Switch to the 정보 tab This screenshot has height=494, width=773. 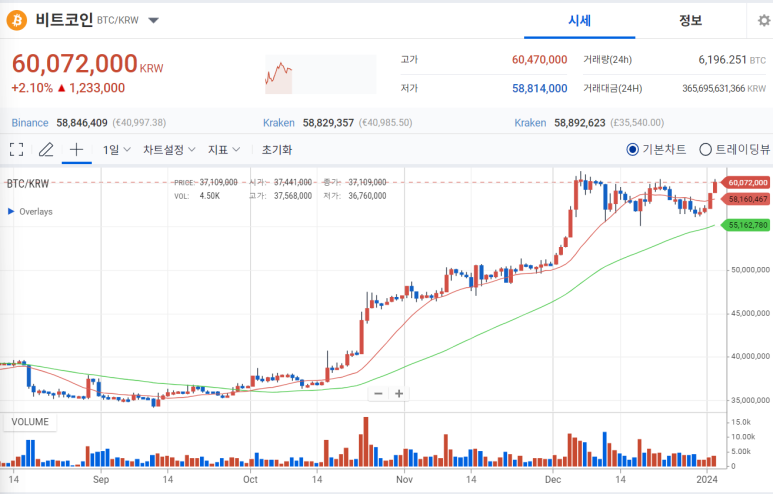point(690,20)
